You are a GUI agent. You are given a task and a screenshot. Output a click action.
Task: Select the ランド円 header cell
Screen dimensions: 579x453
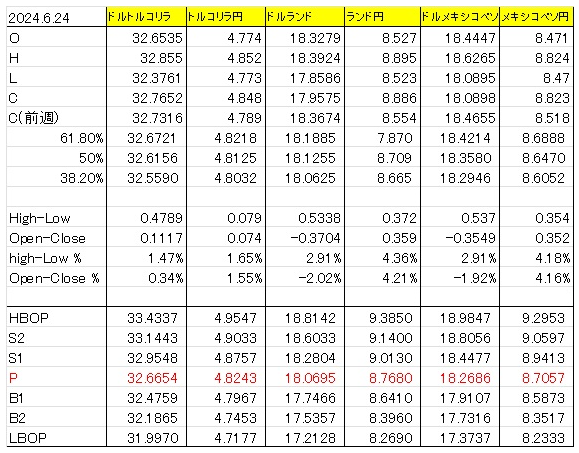point(382,17)
